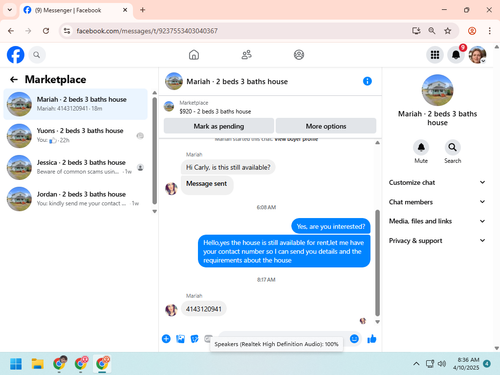Open Jessica conversation in chat list
The image size is (500, 375).
pyautogui.click(x=76, y=167)
